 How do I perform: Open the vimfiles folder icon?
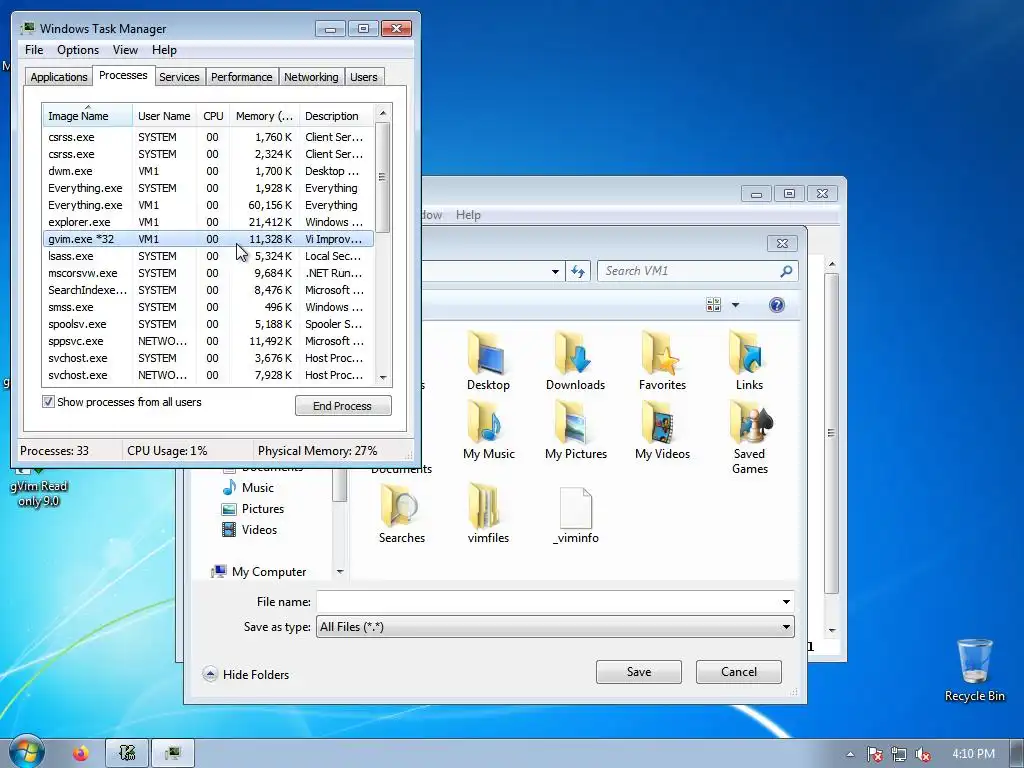pos(488,514)
